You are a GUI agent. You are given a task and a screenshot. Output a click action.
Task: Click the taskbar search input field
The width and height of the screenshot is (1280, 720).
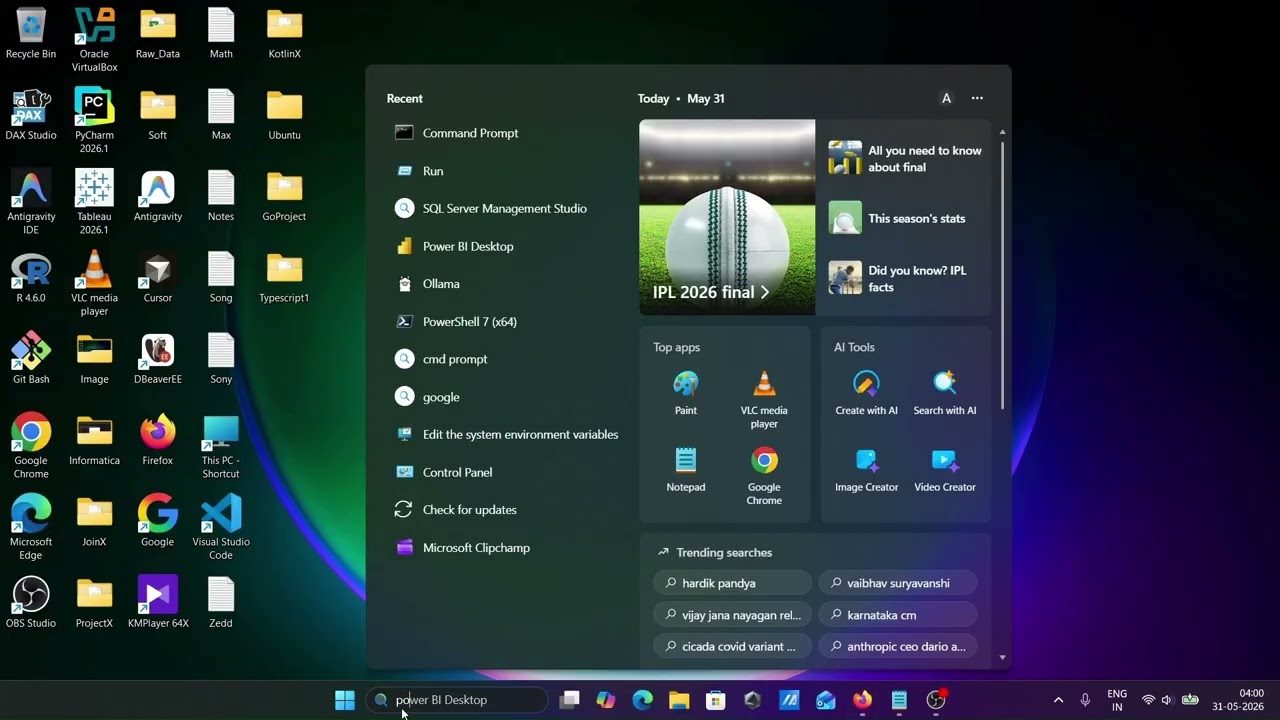tap(458, 700)
